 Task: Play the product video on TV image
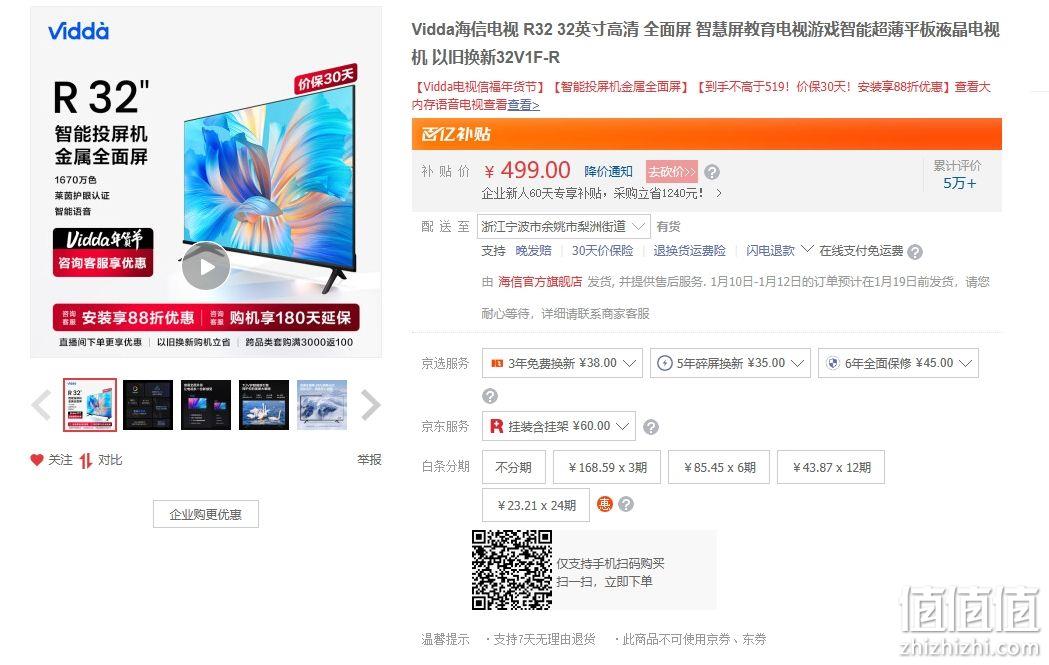click(206, 266)
